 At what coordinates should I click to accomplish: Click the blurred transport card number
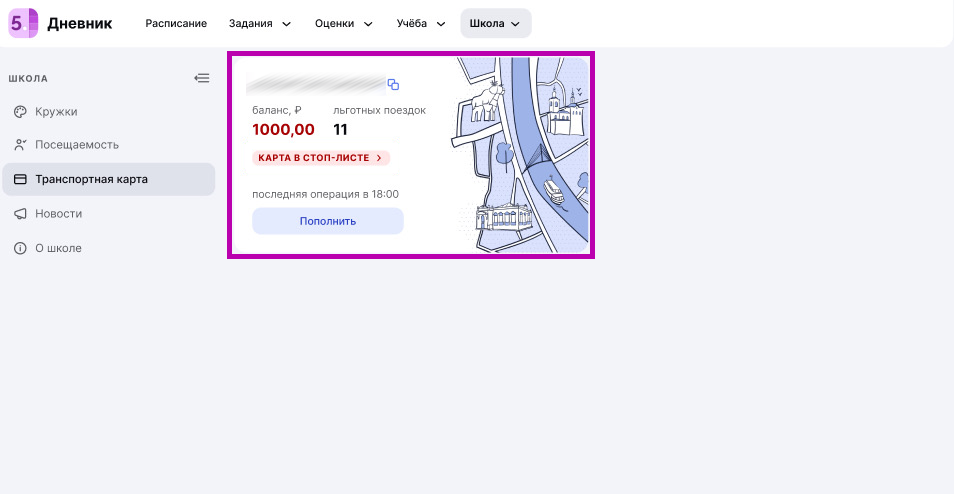[316, 85]
